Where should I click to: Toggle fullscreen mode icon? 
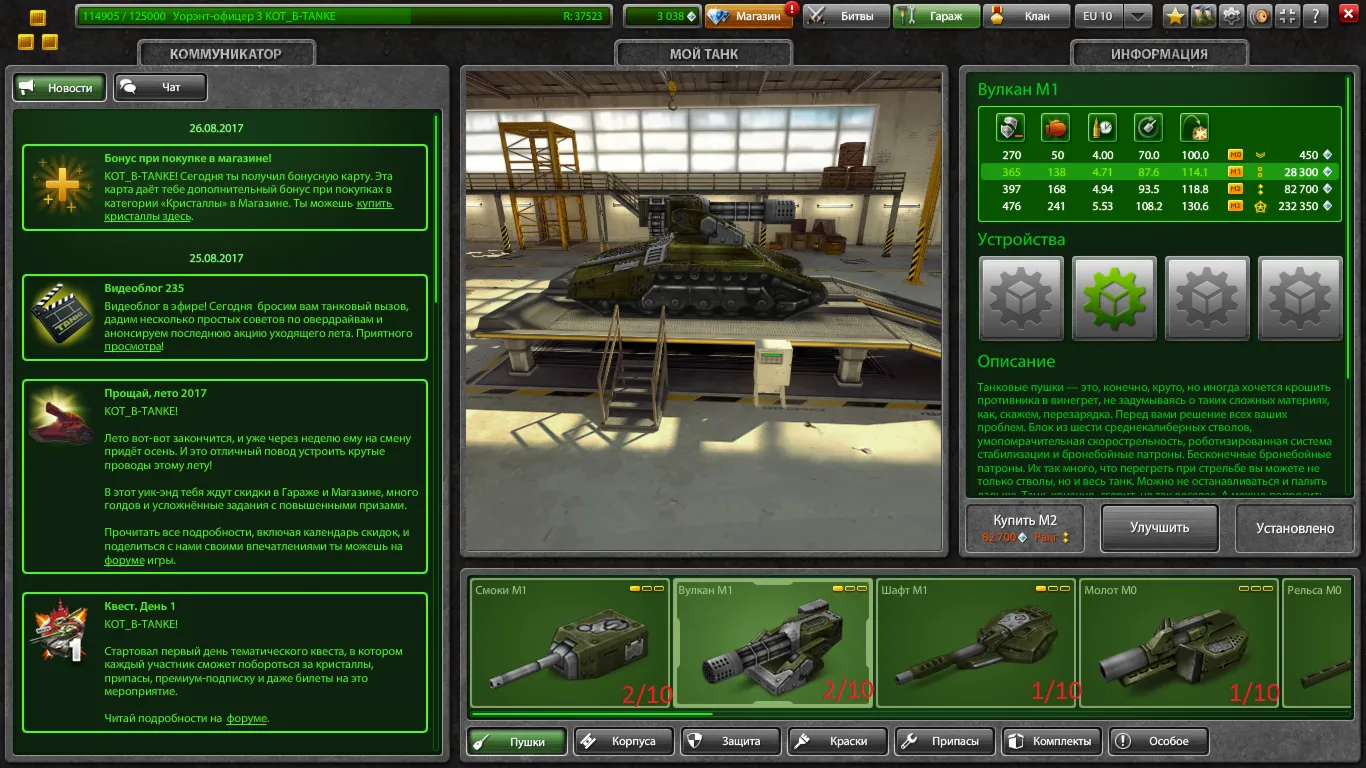1289,16
